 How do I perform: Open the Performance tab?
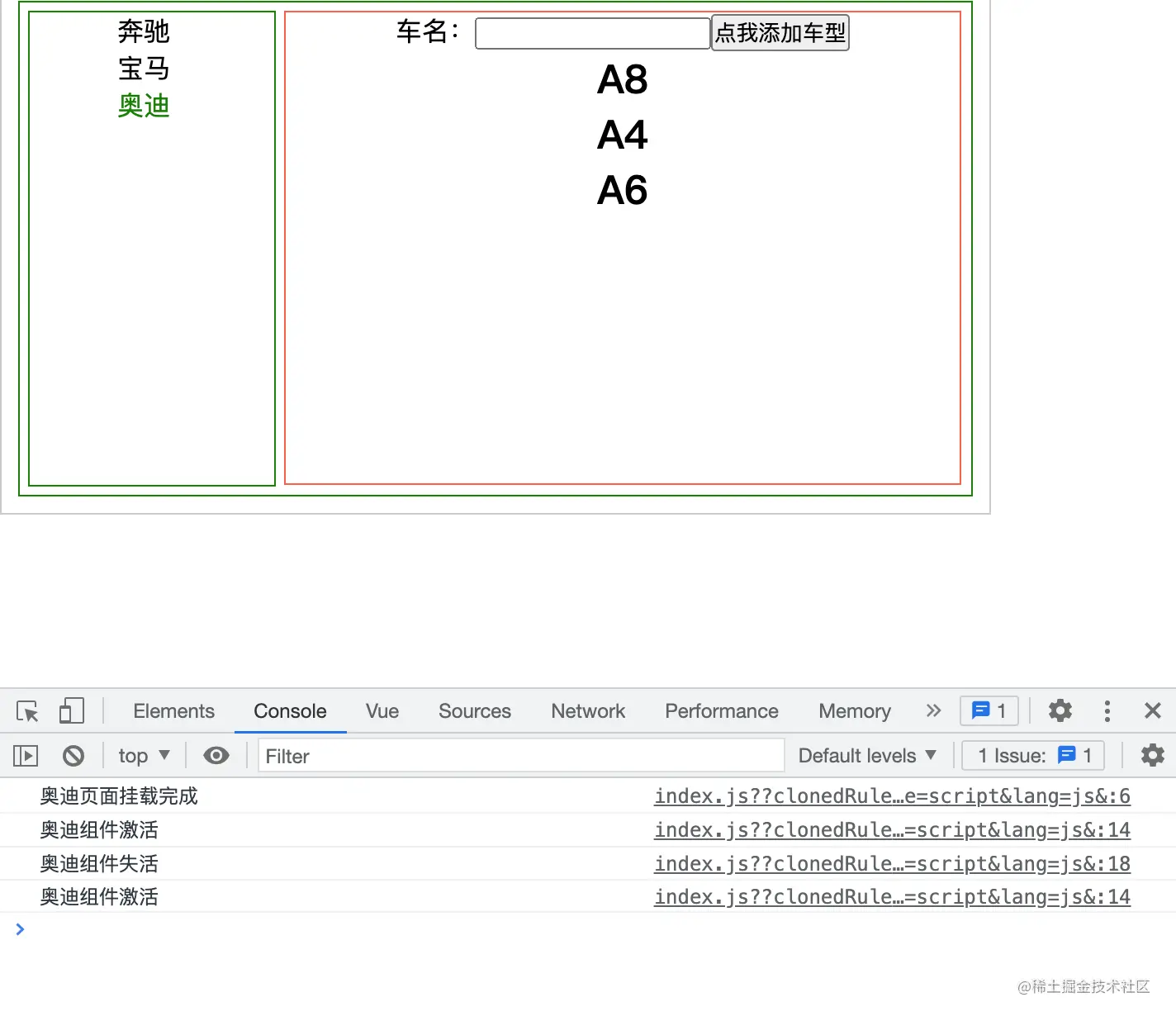click(x=722, y=710)
